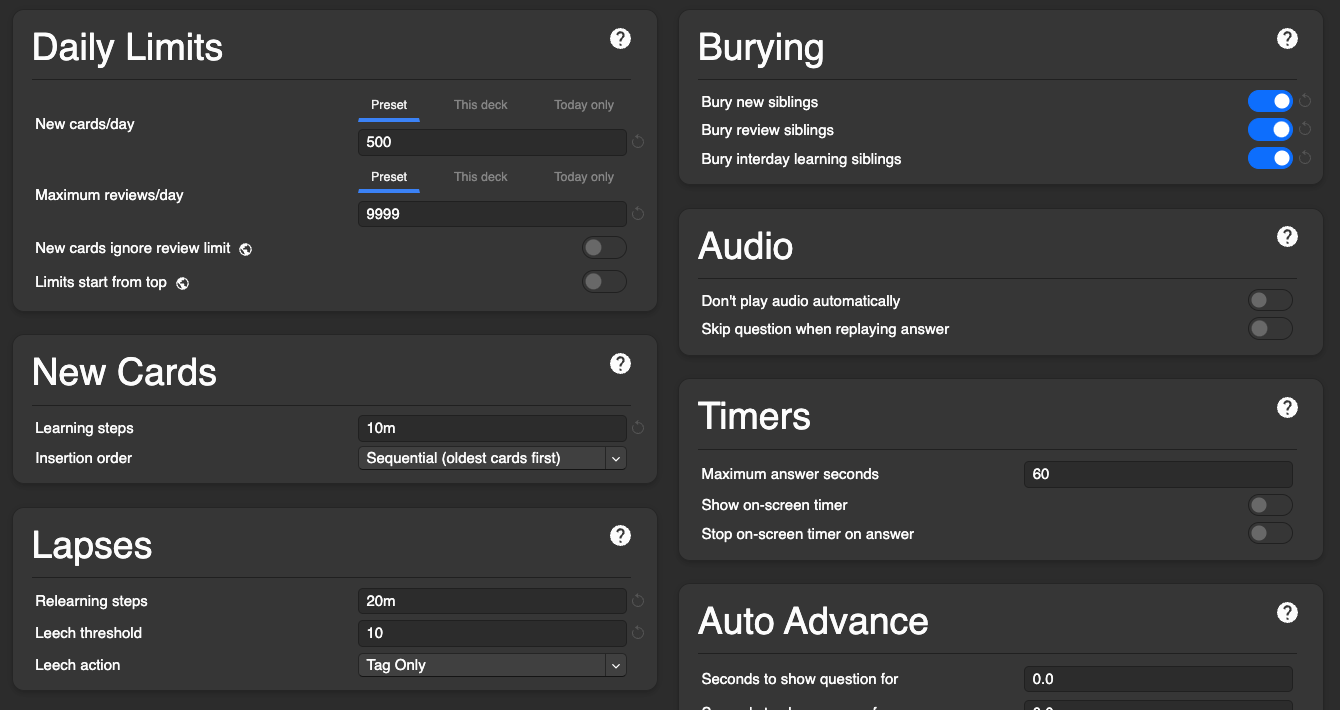The height and width of the screenshot is (710, 1340).
Task: Disable Bury new siblings
Action: (x=1270, y=101)
